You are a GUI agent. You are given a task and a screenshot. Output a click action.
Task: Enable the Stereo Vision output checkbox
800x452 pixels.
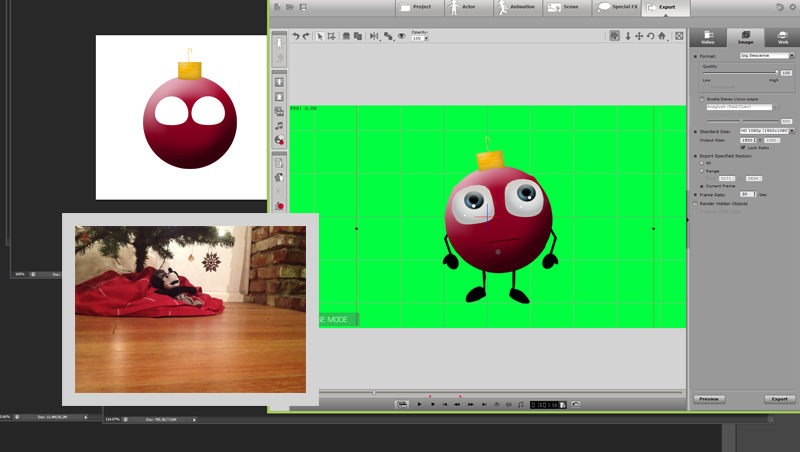click(x=702, y=99)
